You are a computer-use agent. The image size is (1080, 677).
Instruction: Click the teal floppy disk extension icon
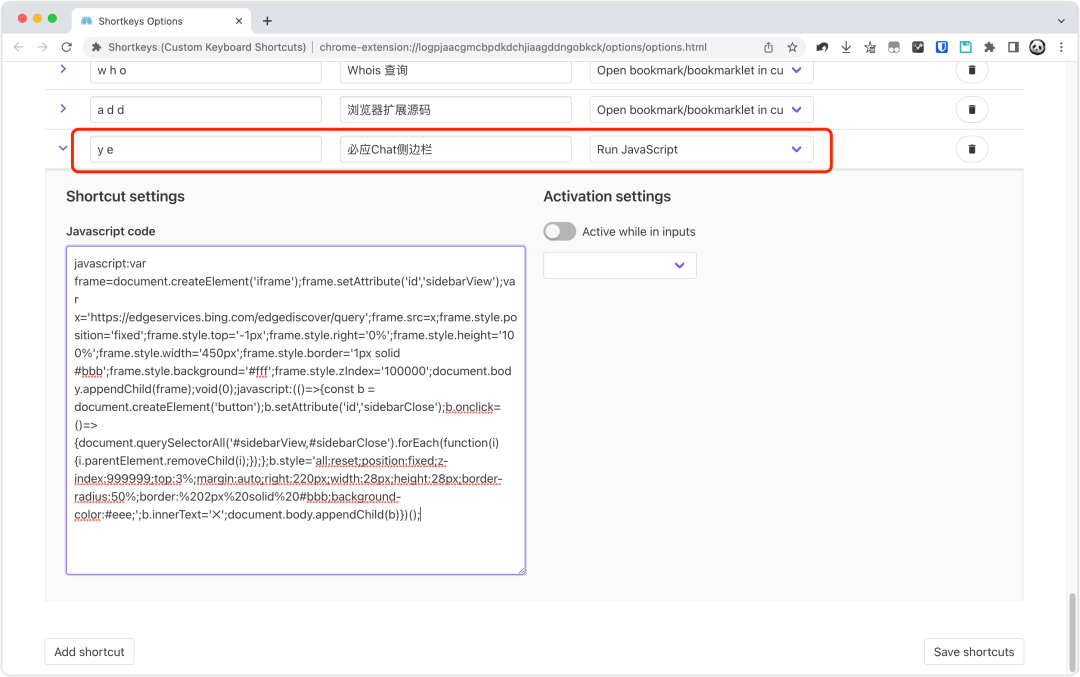tap(966, 47)
